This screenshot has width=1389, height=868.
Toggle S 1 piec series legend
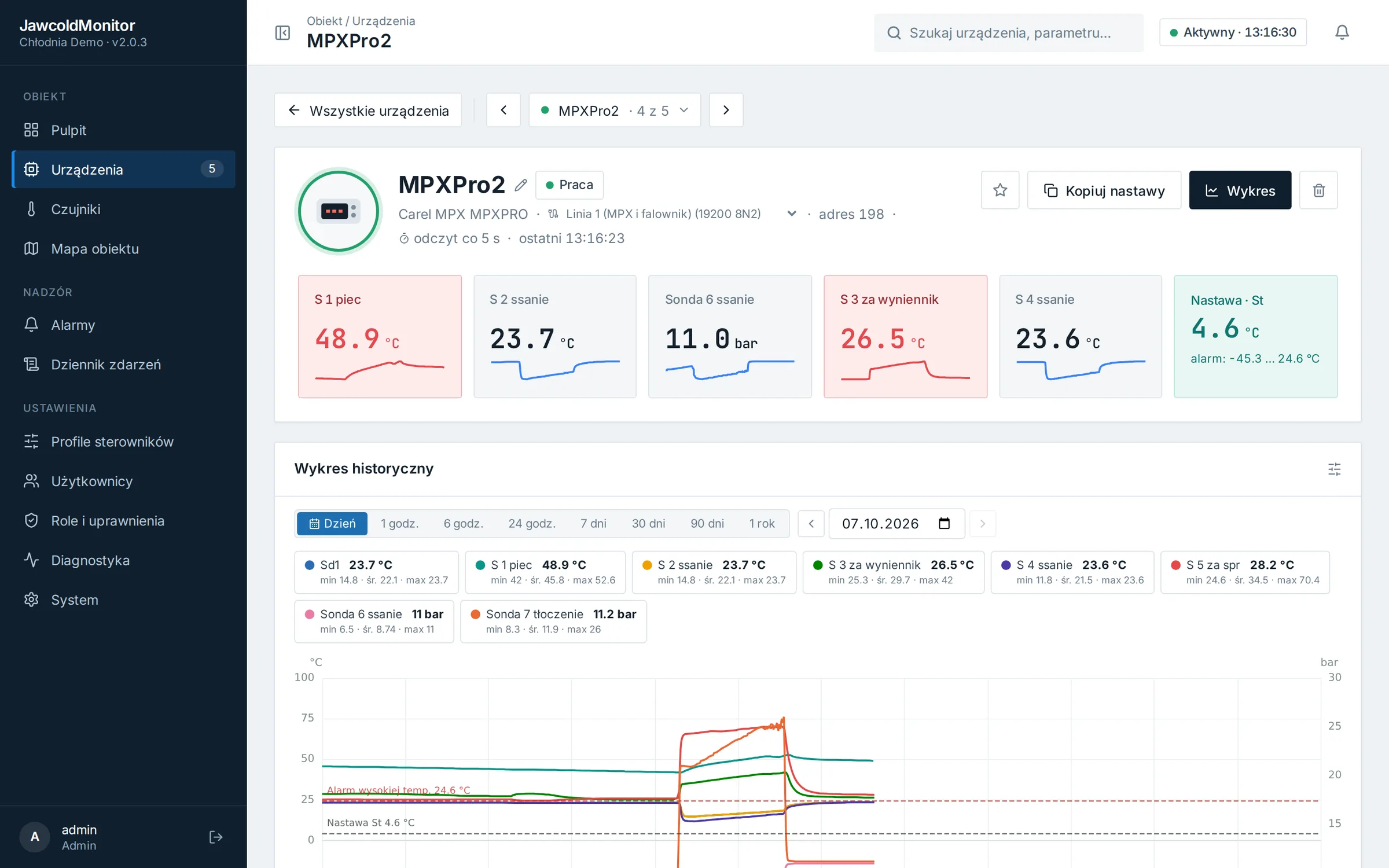tap(545, 572)
